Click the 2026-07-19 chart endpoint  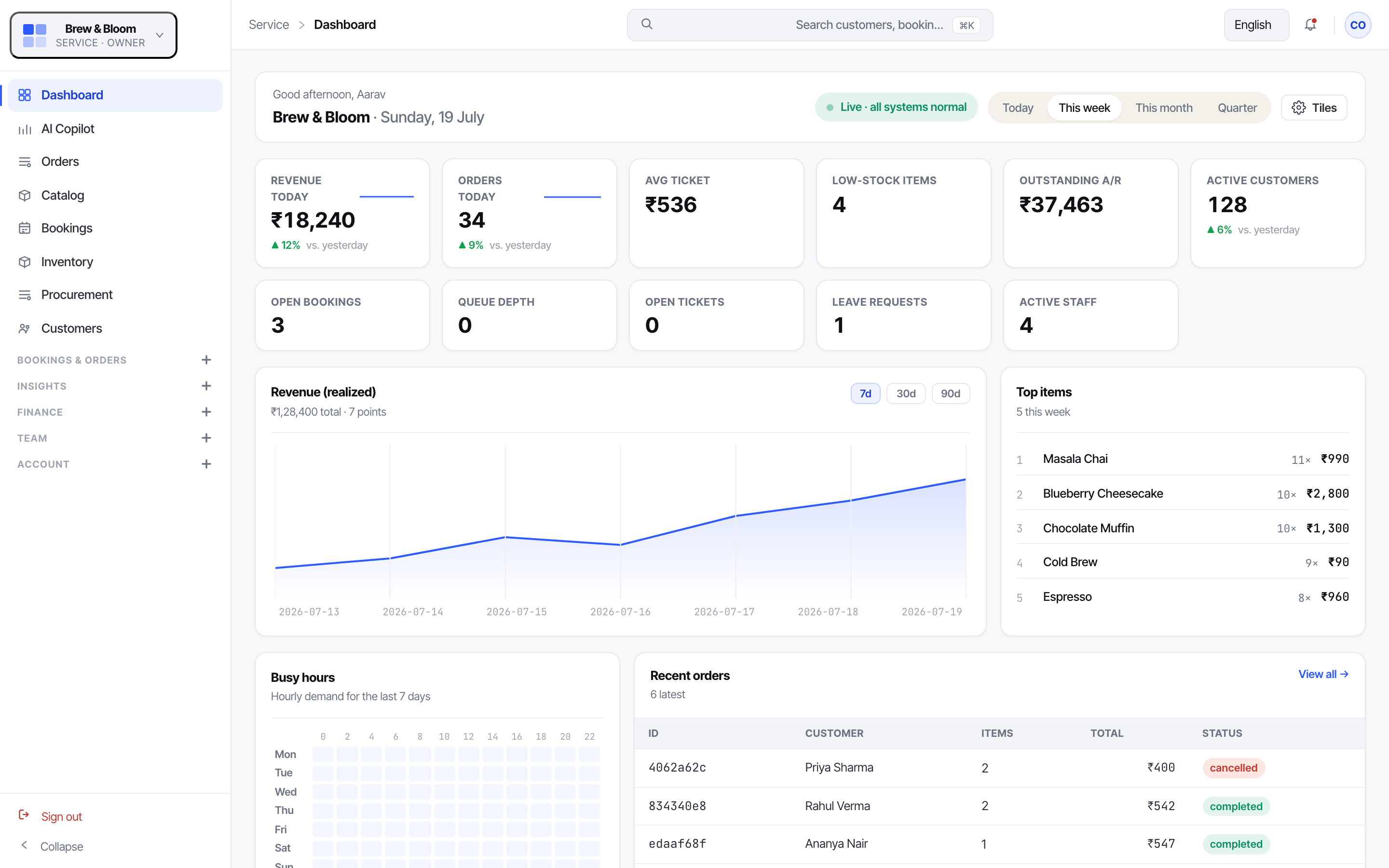pyautogui.click(x=966, y=479)
